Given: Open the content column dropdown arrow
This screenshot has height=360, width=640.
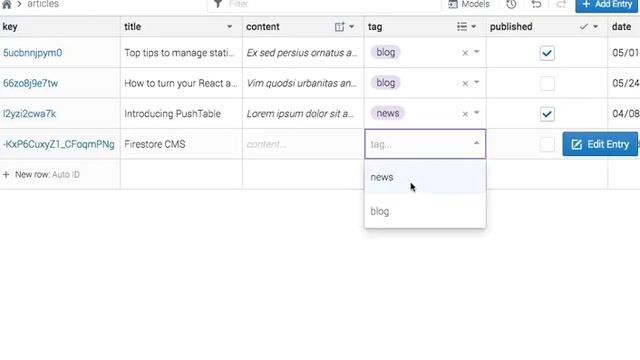Looking at the screenshot, I should (x=351, y=27).
